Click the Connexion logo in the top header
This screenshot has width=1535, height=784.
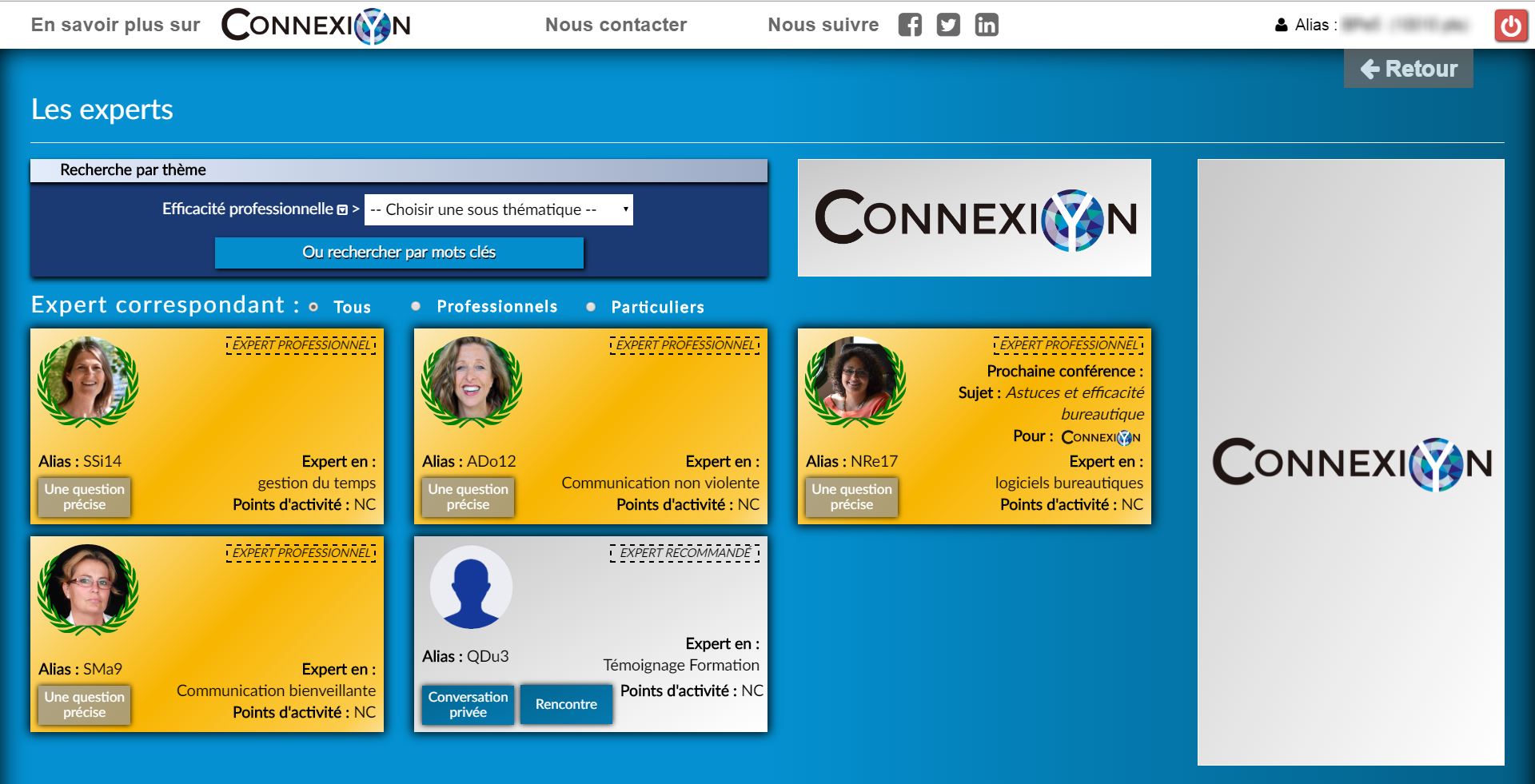[316, 25]
